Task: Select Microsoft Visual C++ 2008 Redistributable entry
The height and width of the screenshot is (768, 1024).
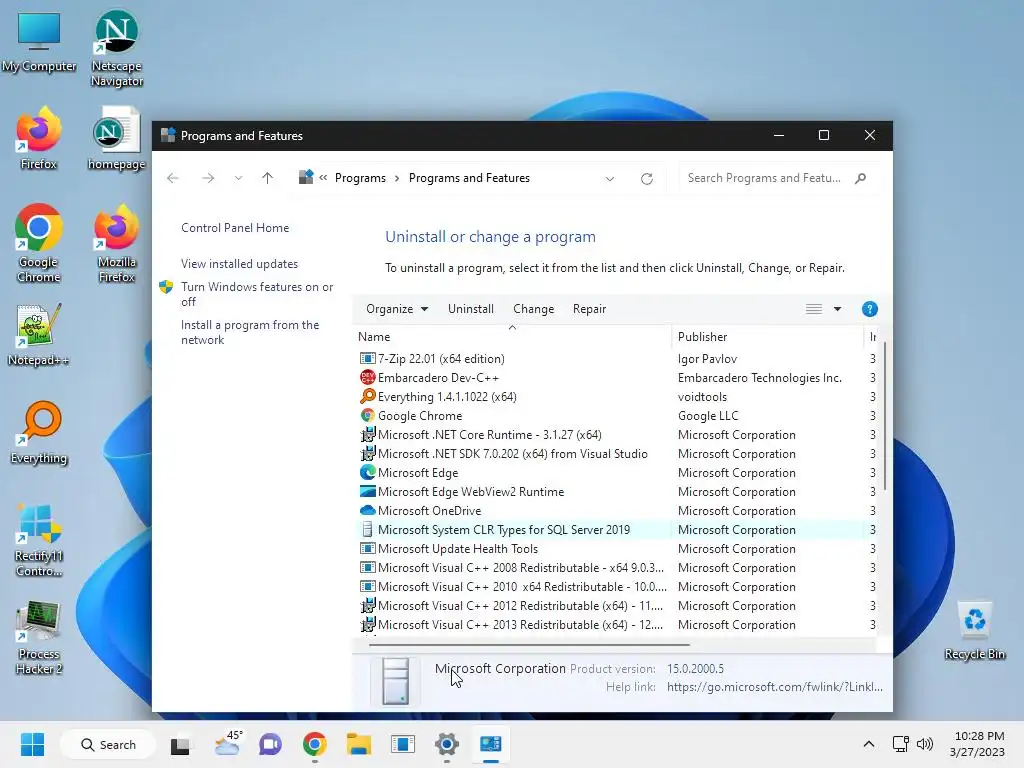Action: tap(617, 568)
